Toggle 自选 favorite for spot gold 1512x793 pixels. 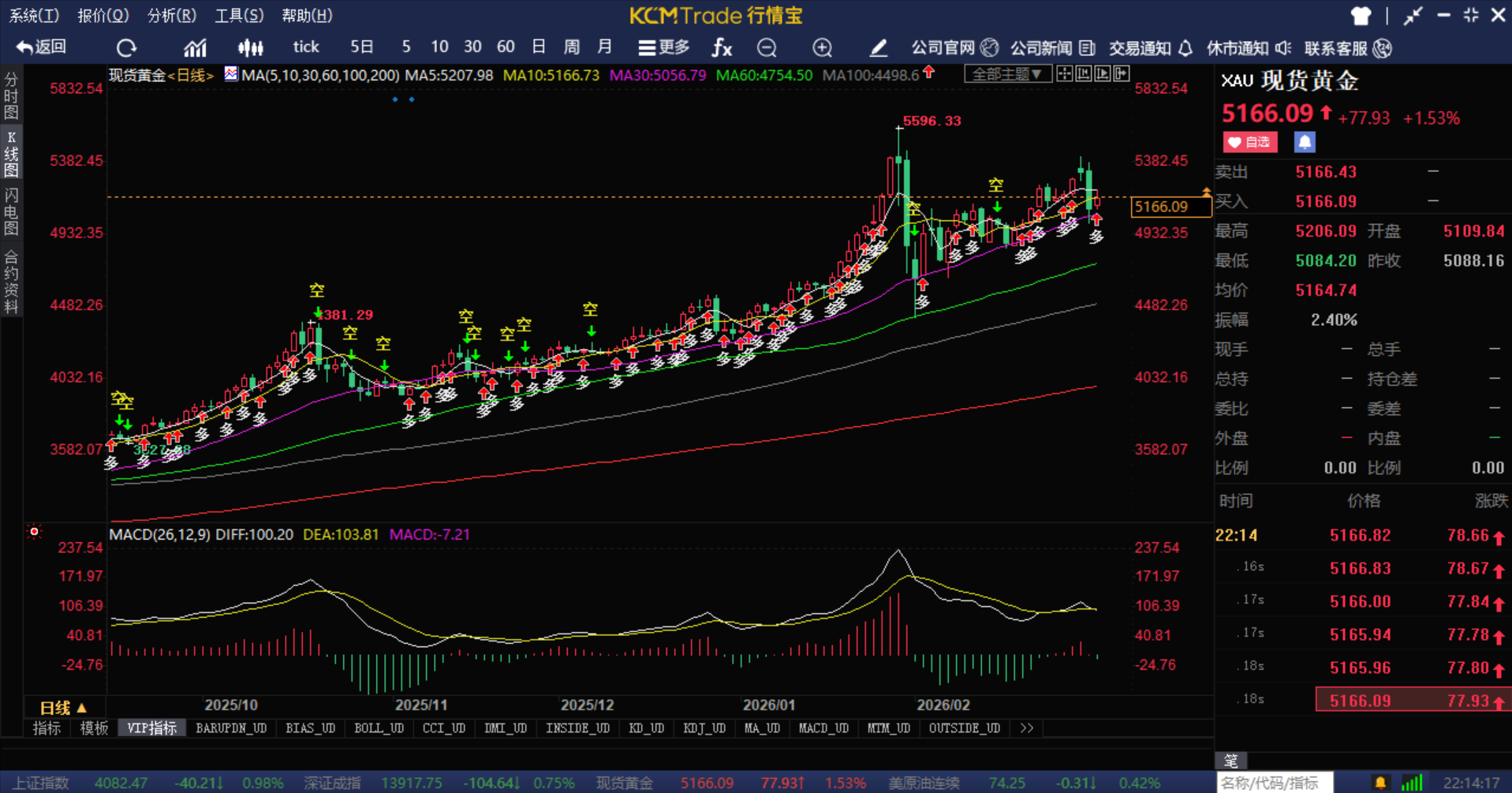click(1249, 142)
